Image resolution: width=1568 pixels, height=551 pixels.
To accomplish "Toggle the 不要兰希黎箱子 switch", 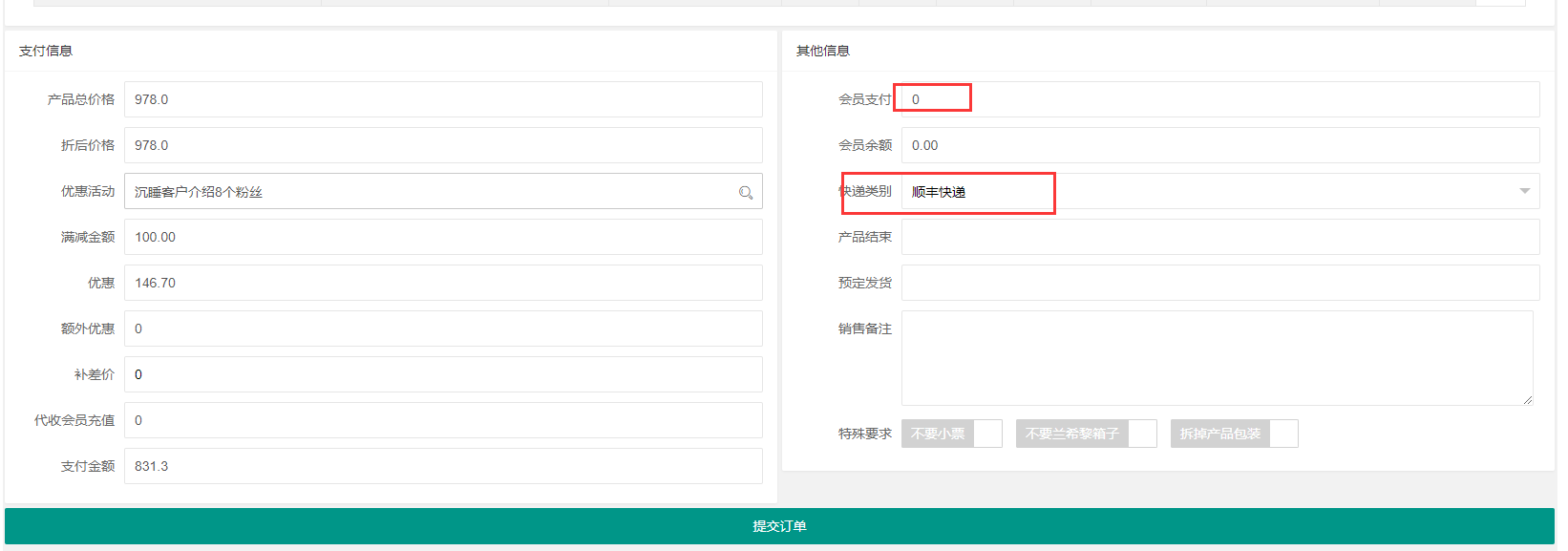I will point(1087,434).
